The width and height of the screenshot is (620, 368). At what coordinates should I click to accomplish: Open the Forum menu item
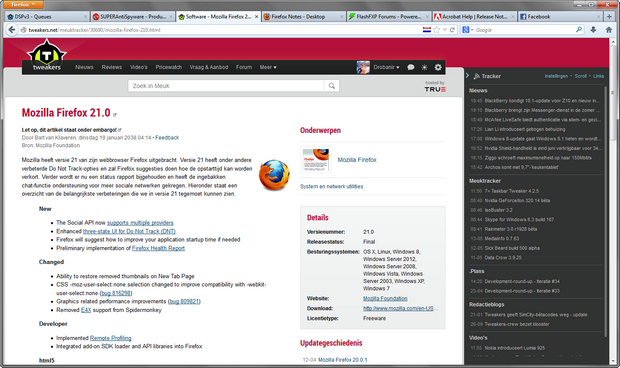[244, 67]
